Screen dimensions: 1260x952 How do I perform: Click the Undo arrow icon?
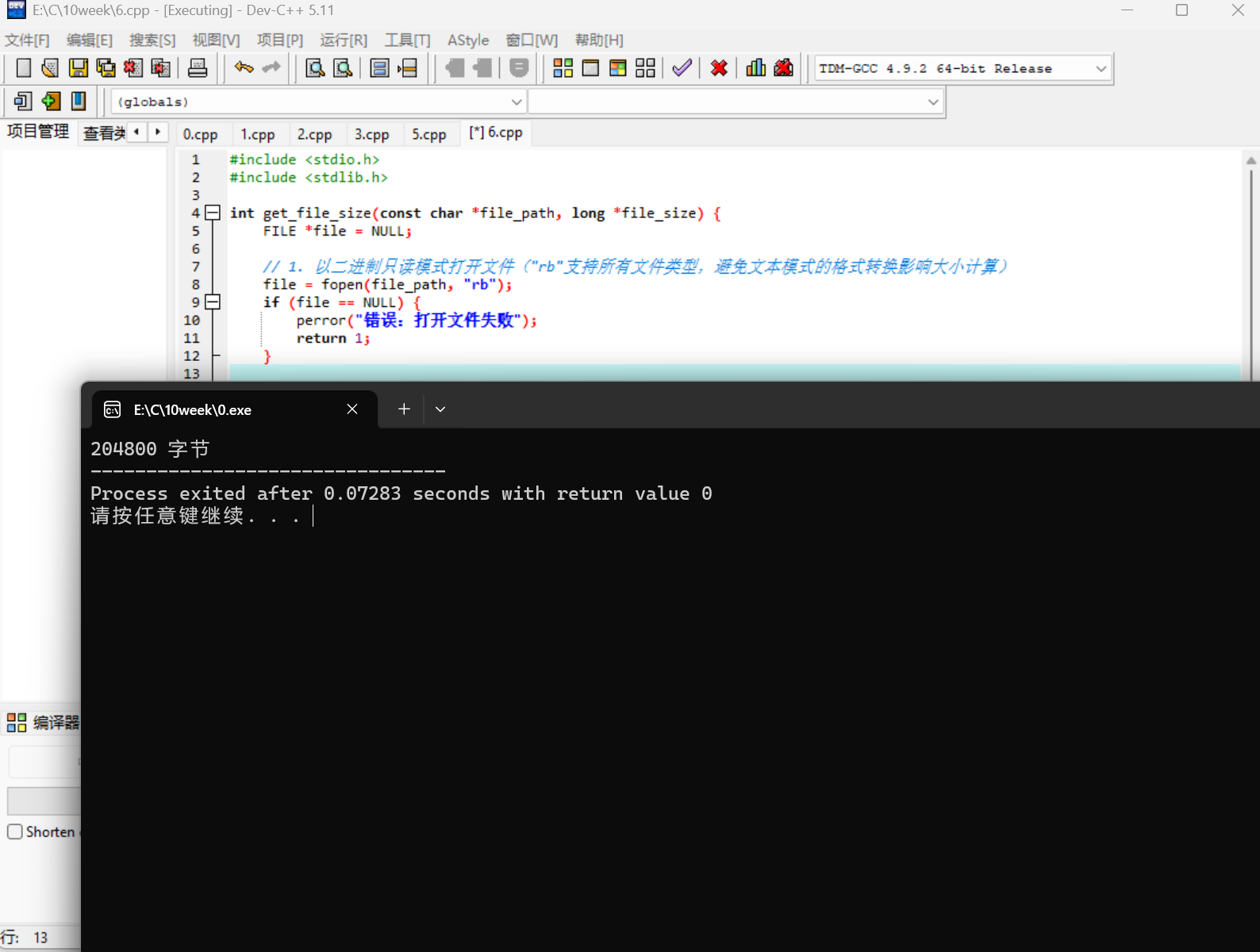coord(244,68)
